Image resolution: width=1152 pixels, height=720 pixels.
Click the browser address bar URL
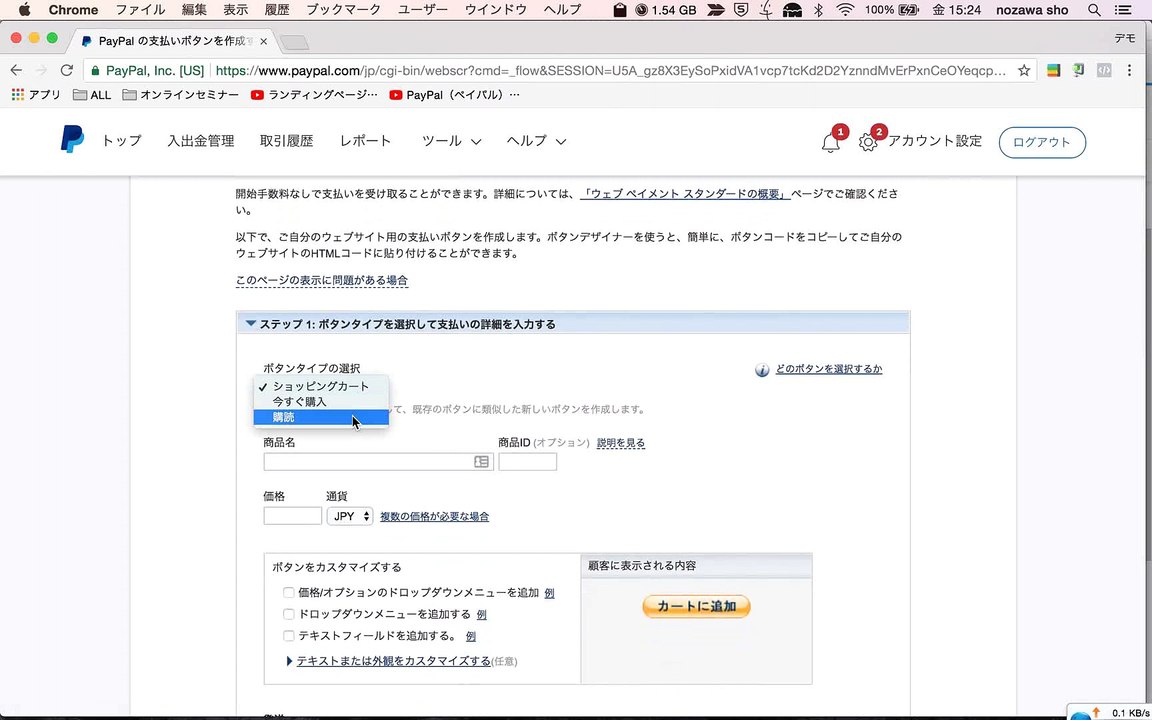tap(611, 71)
